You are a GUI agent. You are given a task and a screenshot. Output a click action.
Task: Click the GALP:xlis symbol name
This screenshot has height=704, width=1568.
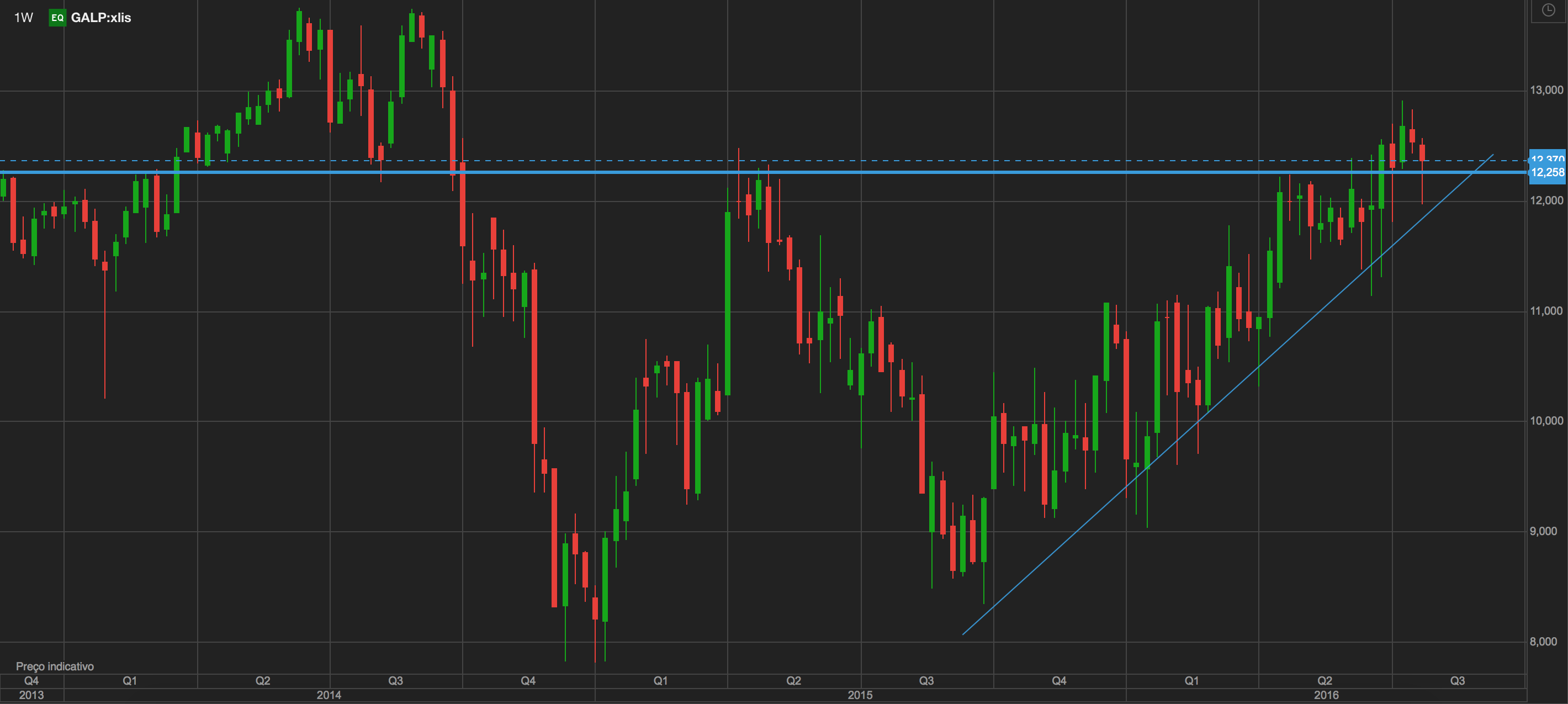[x=101, y=18]
